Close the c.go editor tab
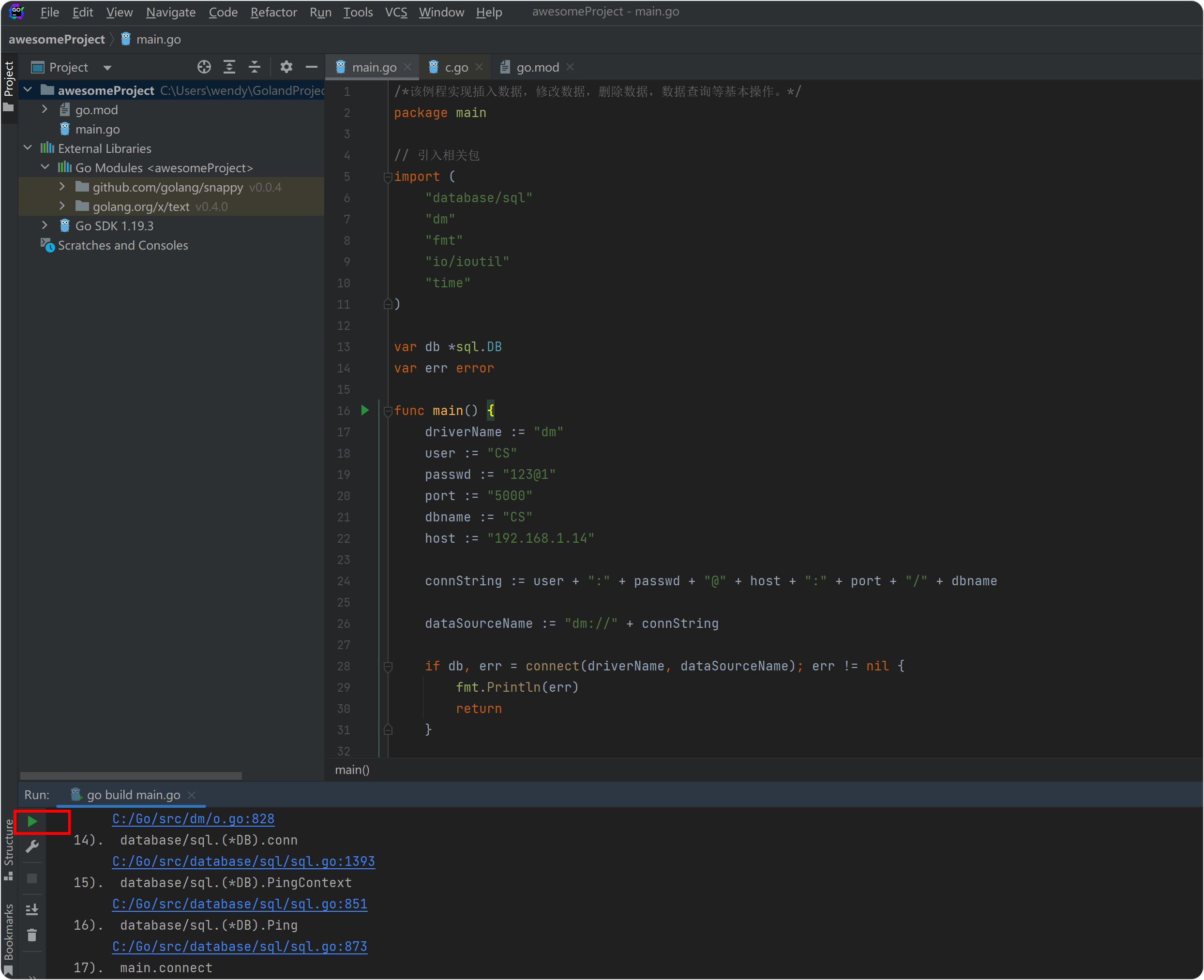1204x980 pixels. click(479, 67)
